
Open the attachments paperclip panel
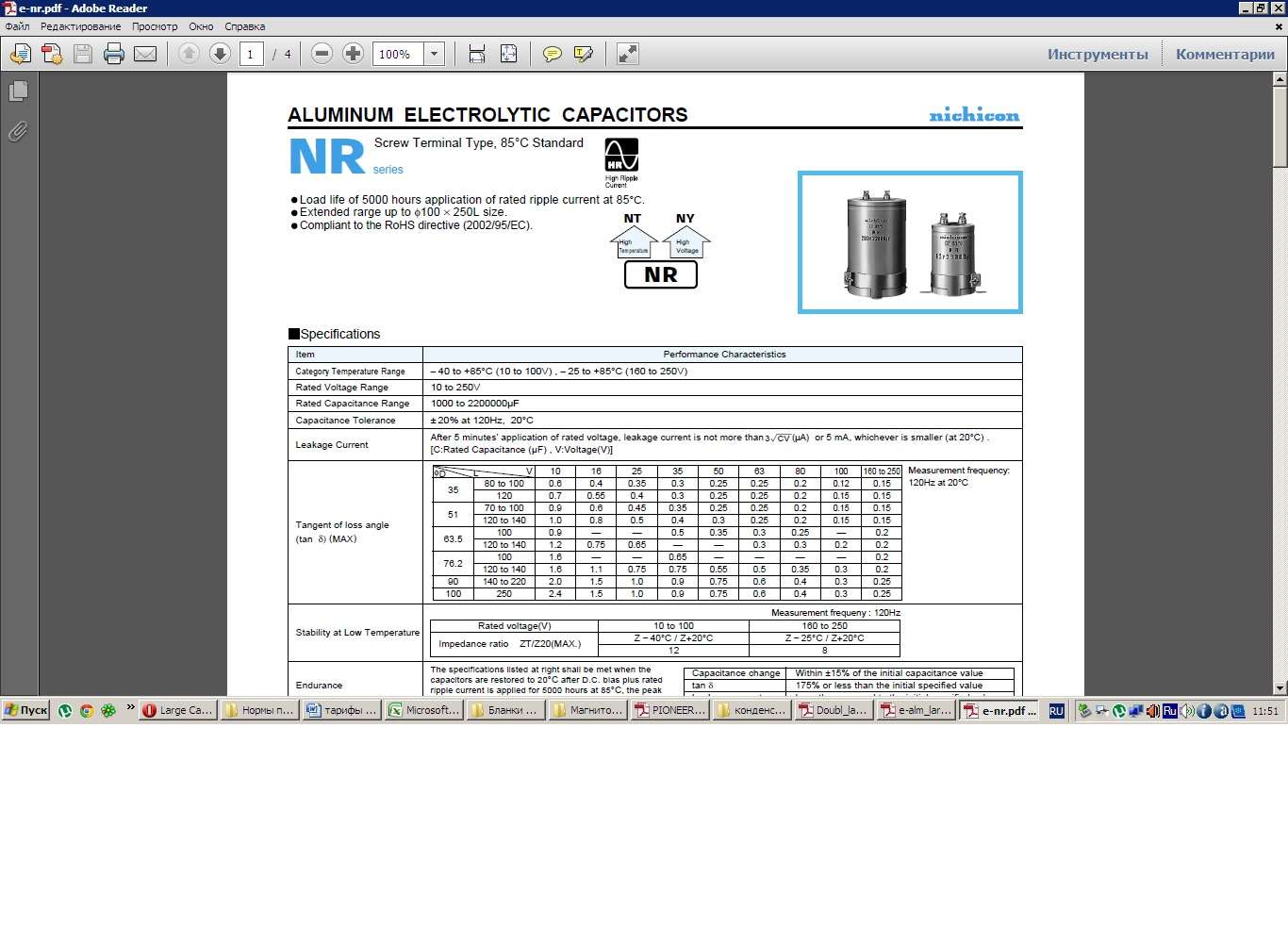click(x=18, y=132)
